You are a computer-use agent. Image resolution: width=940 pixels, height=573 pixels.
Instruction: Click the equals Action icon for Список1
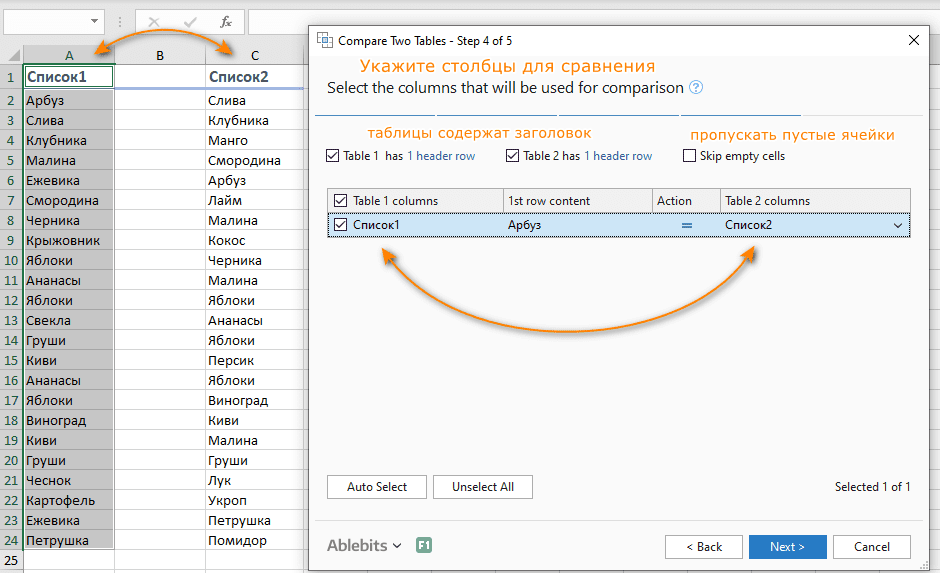(687, 226)
